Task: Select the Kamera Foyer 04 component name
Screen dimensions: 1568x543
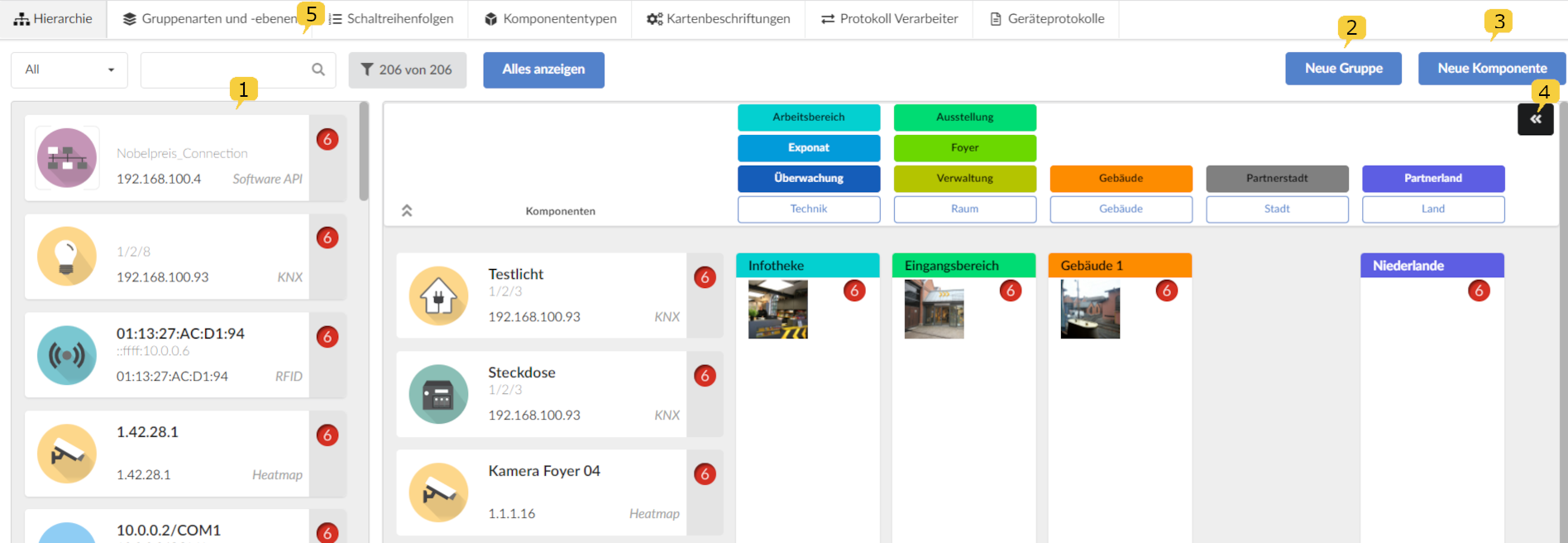Action: (x=544, y=471)
